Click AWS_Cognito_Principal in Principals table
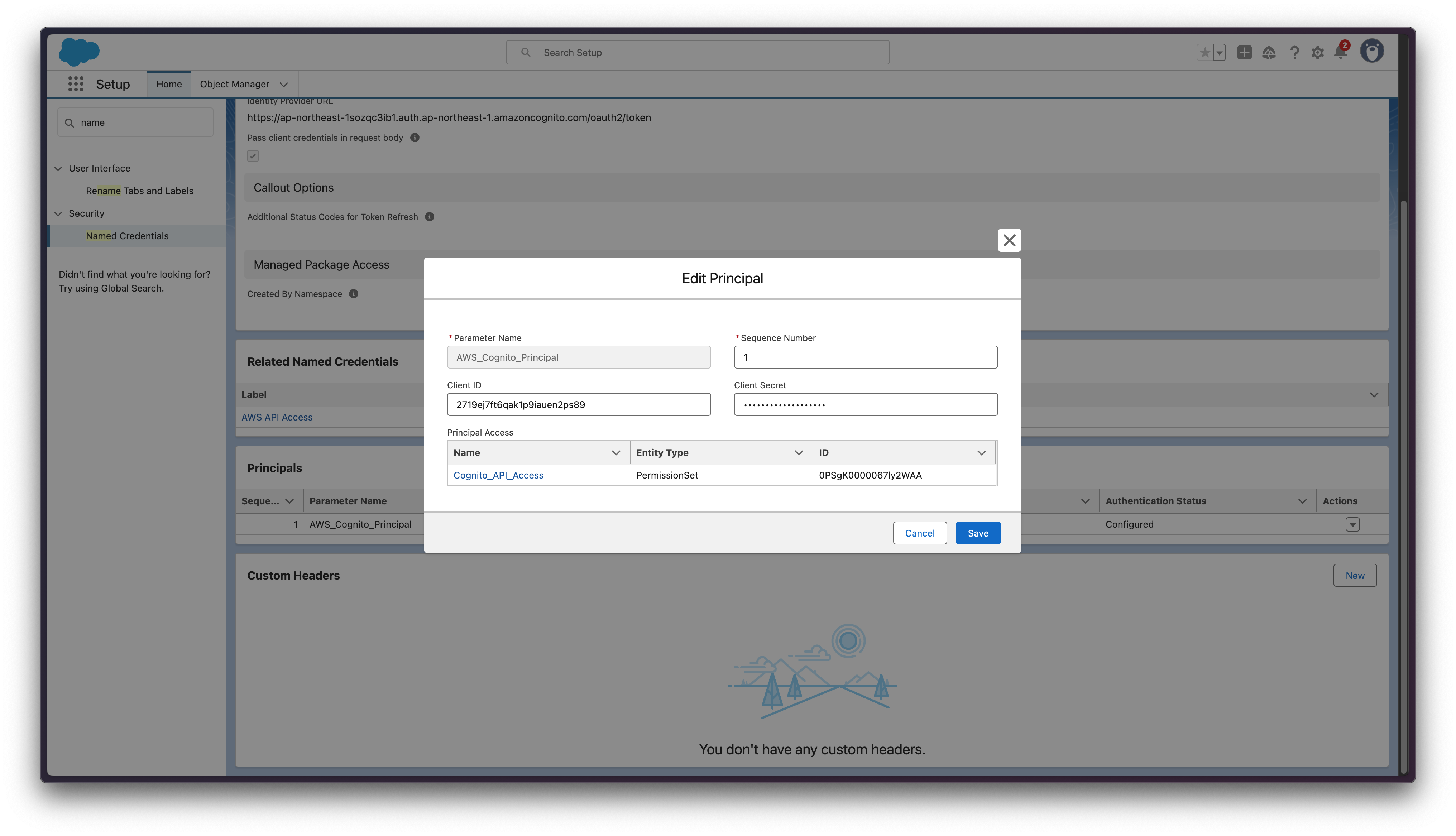This screenshot has width=1456, height=836. pos(360,524)
